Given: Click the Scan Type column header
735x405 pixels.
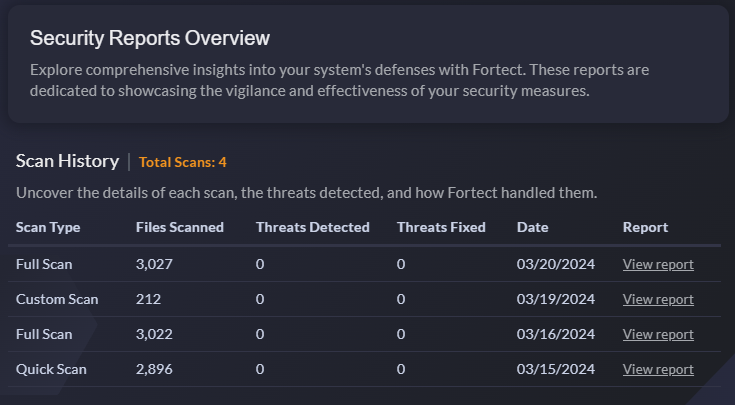Looking at the screenshot, I should click(x=48, y=227).
